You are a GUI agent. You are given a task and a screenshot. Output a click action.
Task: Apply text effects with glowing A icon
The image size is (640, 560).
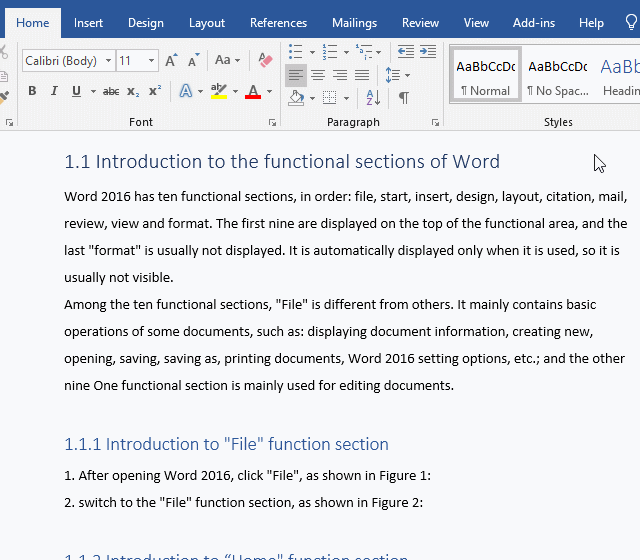coord(186,91)
